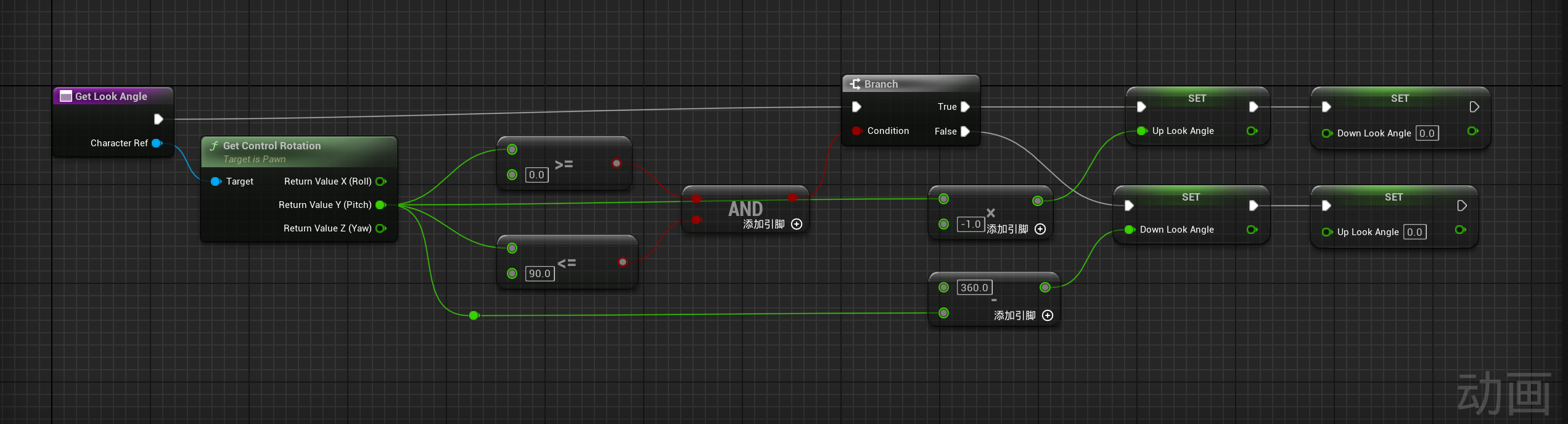Select the Get Control Rotation node header
1568x424 pixels.
pyautogui.click(x=299, y=151)
